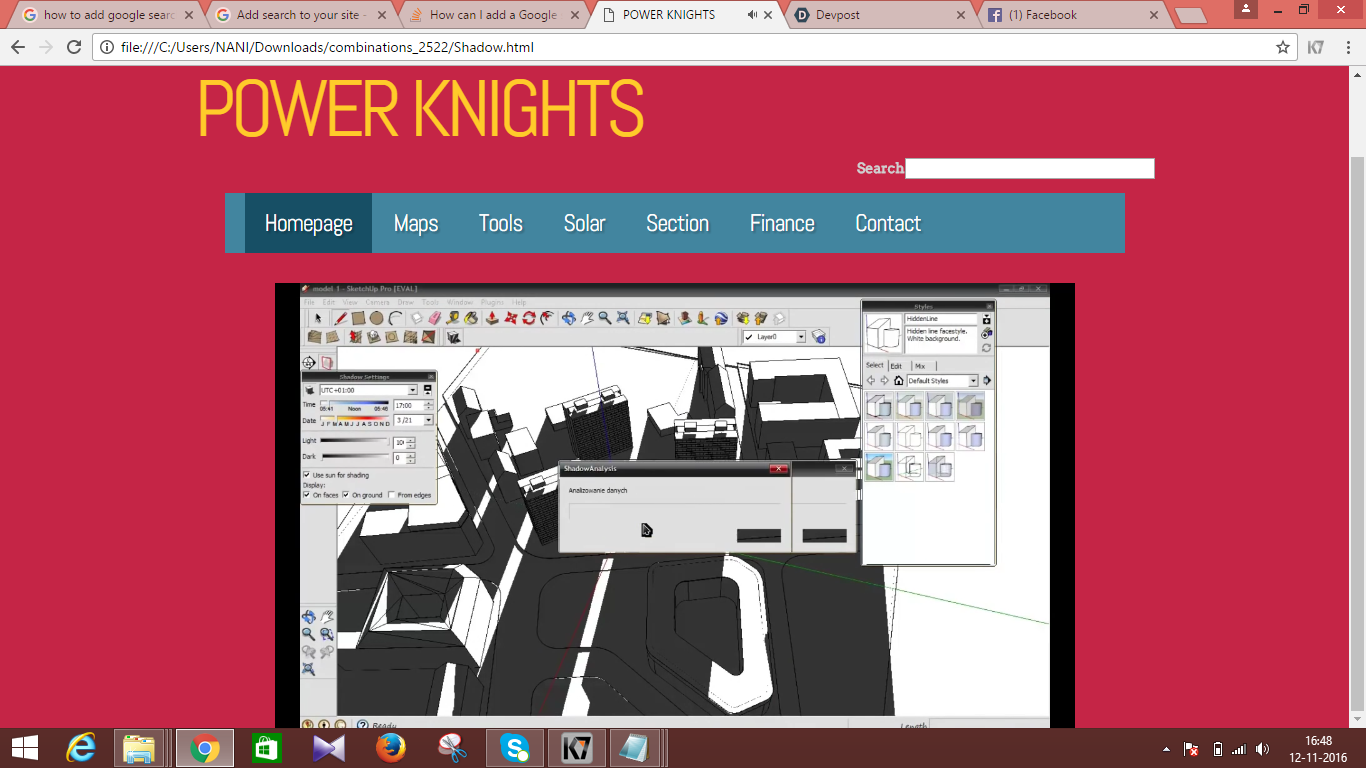Toggle the On ground shadow display checkbox
The width and height of the screenshot is (1366, 768).
pos(345,495)
